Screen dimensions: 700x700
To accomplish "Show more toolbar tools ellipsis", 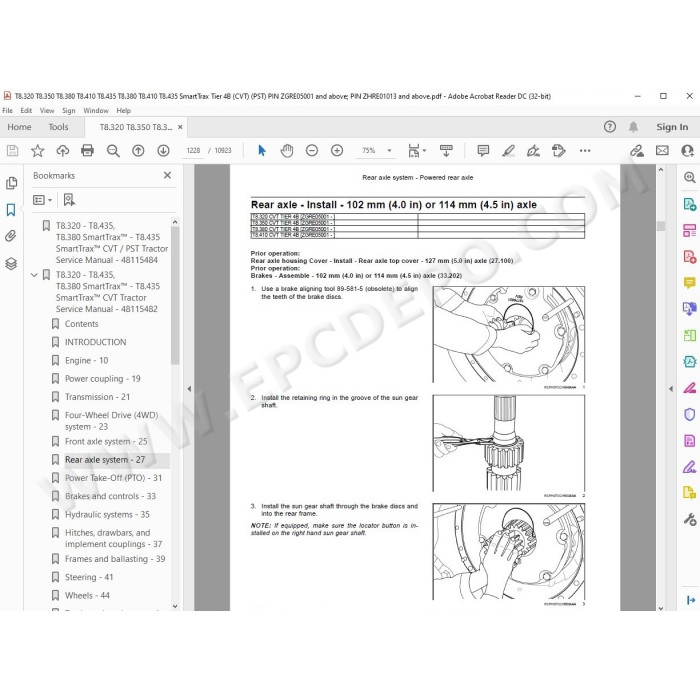I will pos(585,151).
